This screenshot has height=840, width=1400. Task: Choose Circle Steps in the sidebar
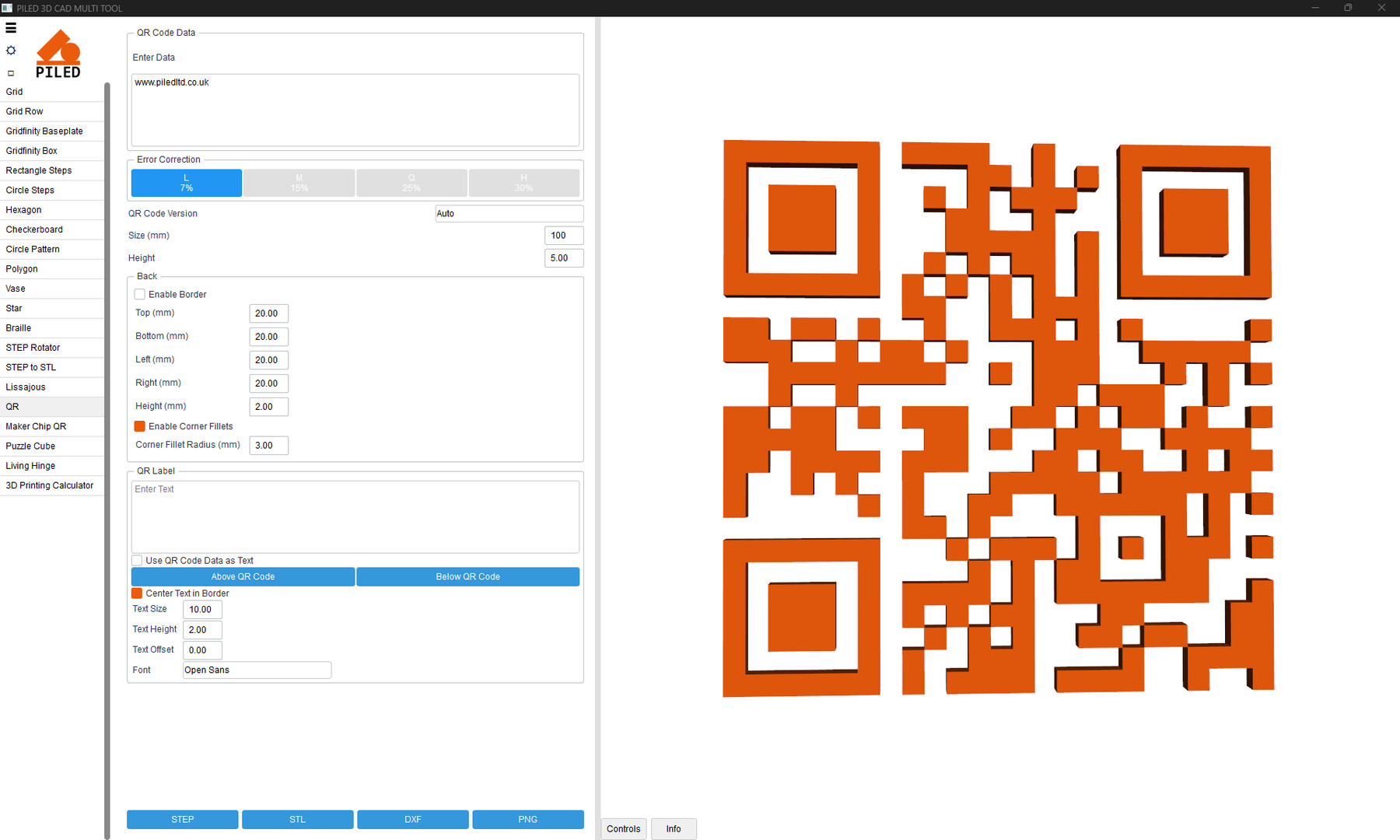52,191
